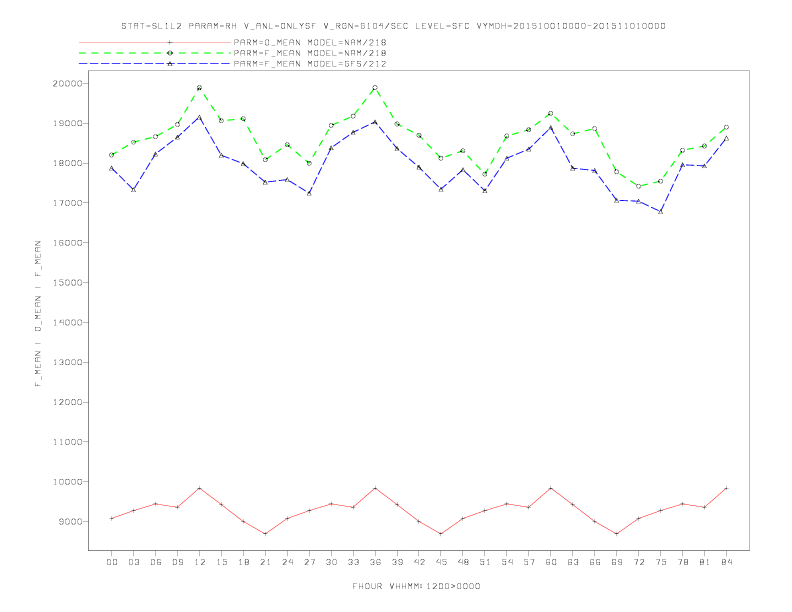Click the x-axis label 69
The width and height of the screenshot is (792, 612).
(x=617, y=562)
